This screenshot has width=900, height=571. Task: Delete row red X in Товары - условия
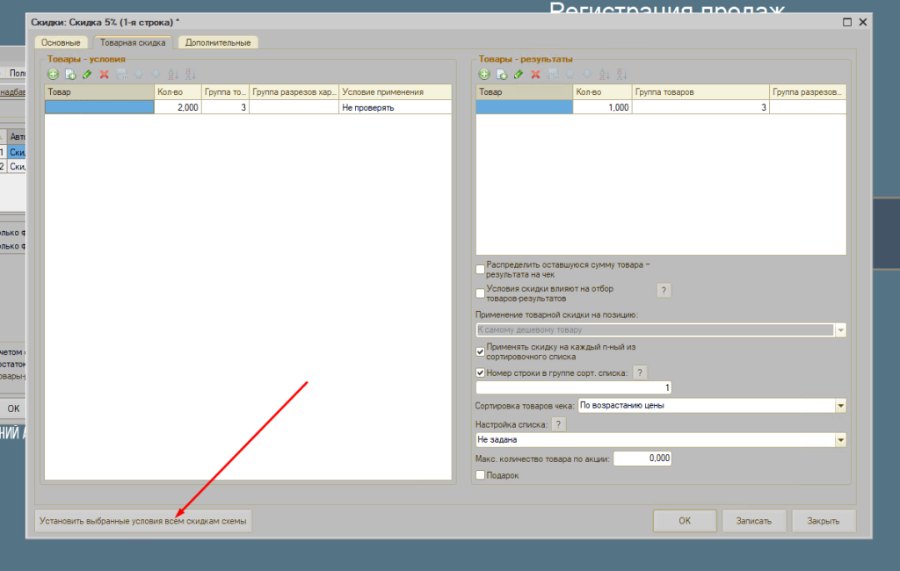[104, 75]
